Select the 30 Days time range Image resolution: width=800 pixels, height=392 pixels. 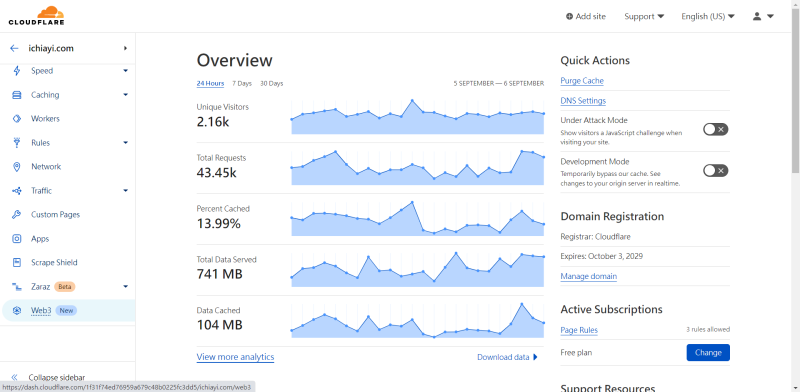click(x=271, y=83)
